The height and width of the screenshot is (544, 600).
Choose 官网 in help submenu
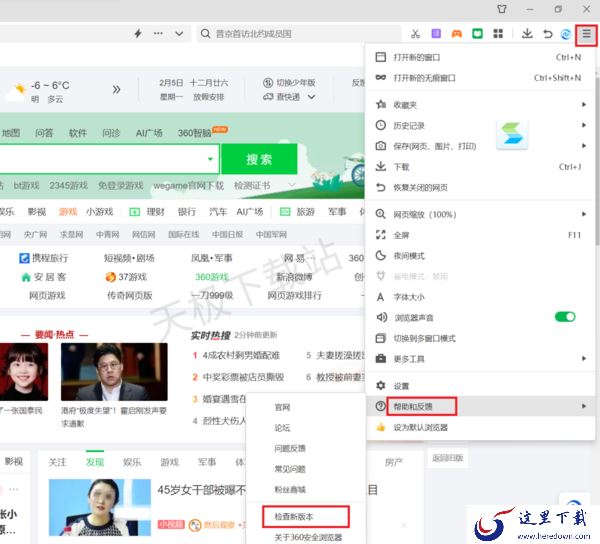point(306,407)
